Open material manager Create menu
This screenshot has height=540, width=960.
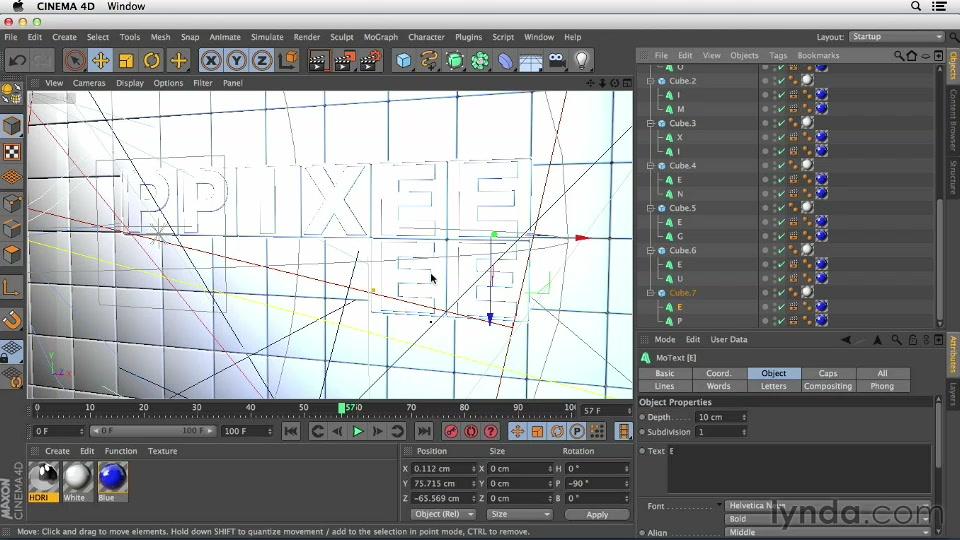point(58,451)
